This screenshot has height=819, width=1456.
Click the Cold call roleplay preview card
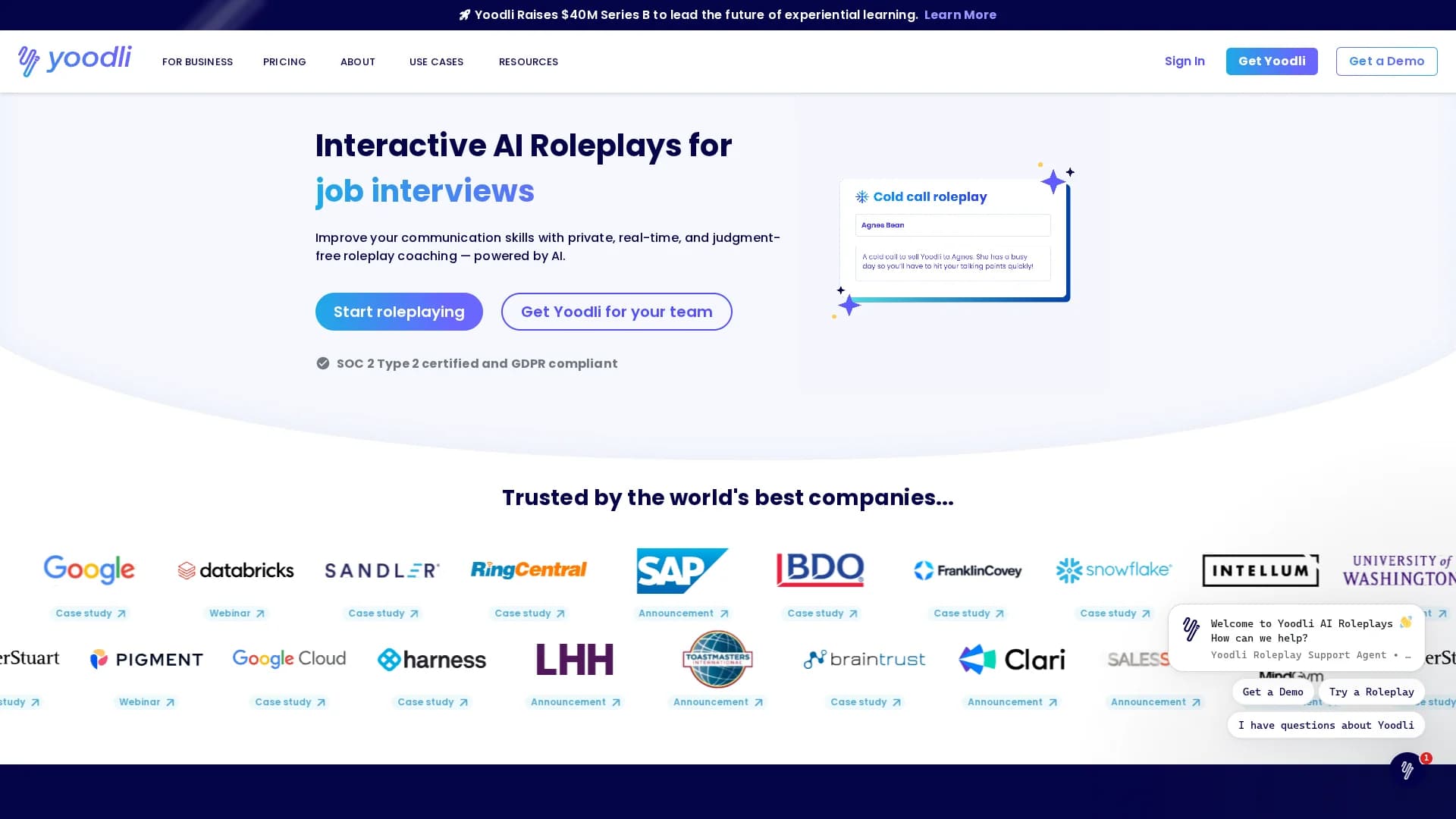pyautogui.click(x=953, y=240)
